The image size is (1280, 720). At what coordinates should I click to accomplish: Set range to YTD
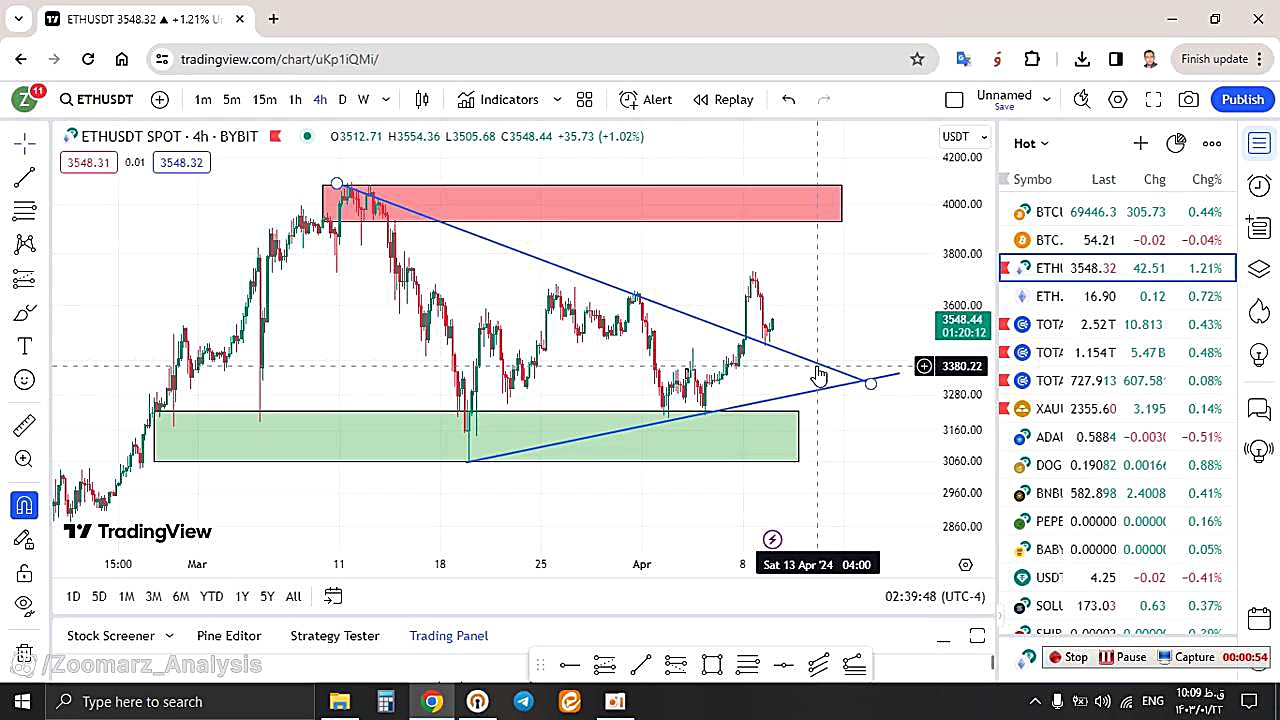click(211, 596)
